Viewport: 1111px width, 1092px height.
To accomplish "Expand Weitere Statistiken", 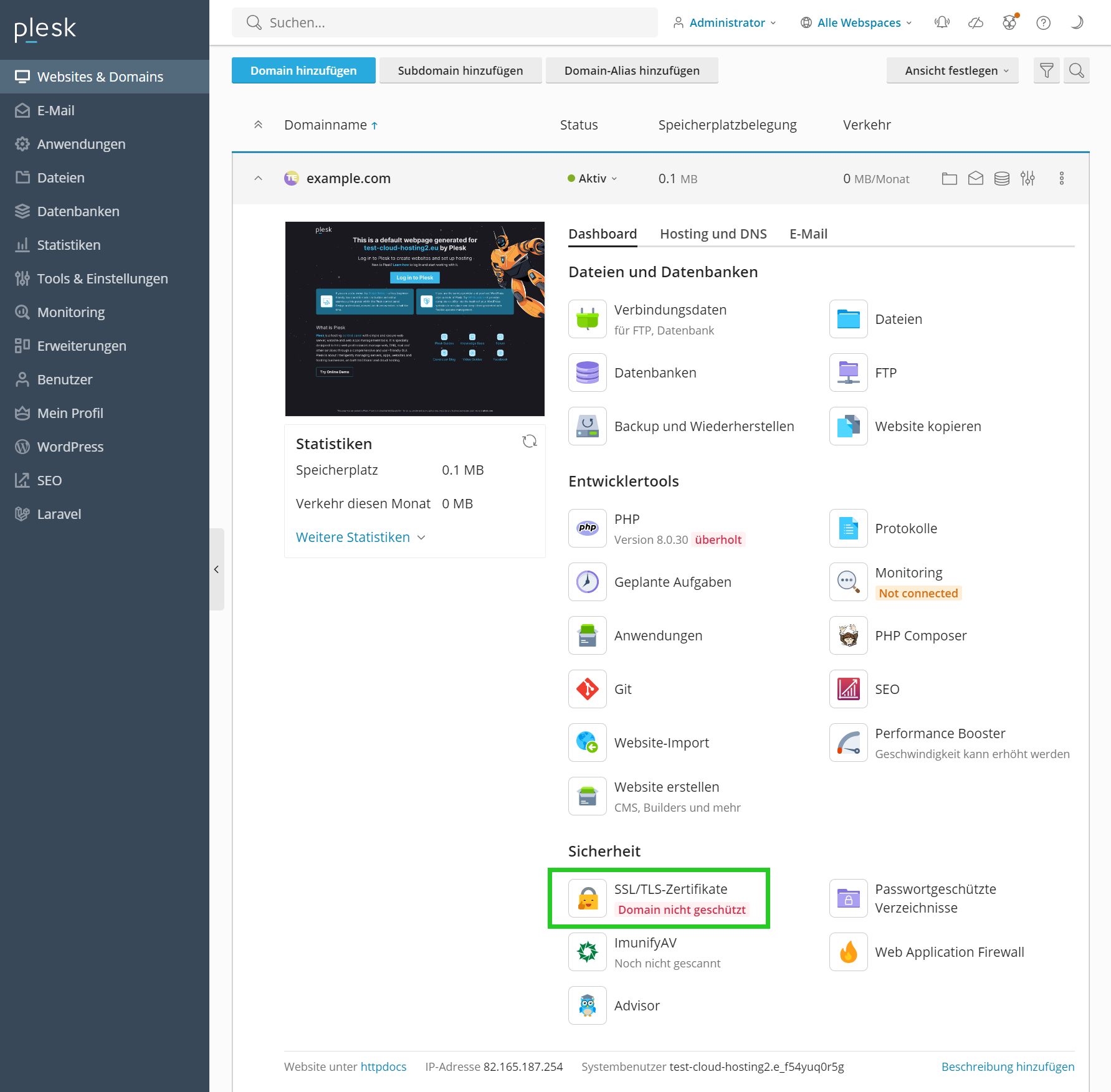I will coord(361,537).
